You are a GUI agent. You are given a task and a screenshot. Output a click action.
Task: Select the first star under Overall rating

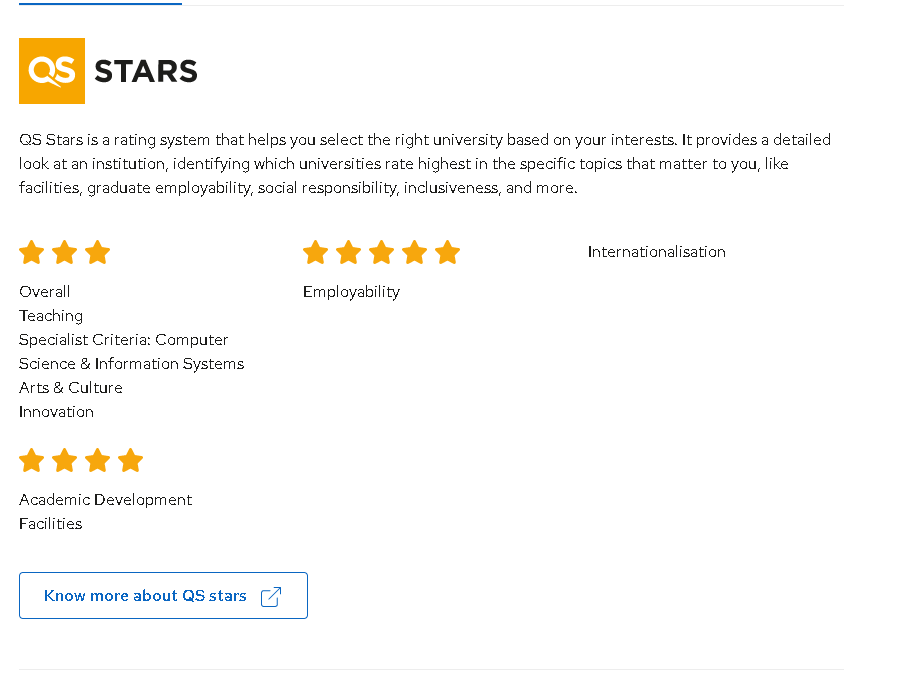(x=31, y=252)
